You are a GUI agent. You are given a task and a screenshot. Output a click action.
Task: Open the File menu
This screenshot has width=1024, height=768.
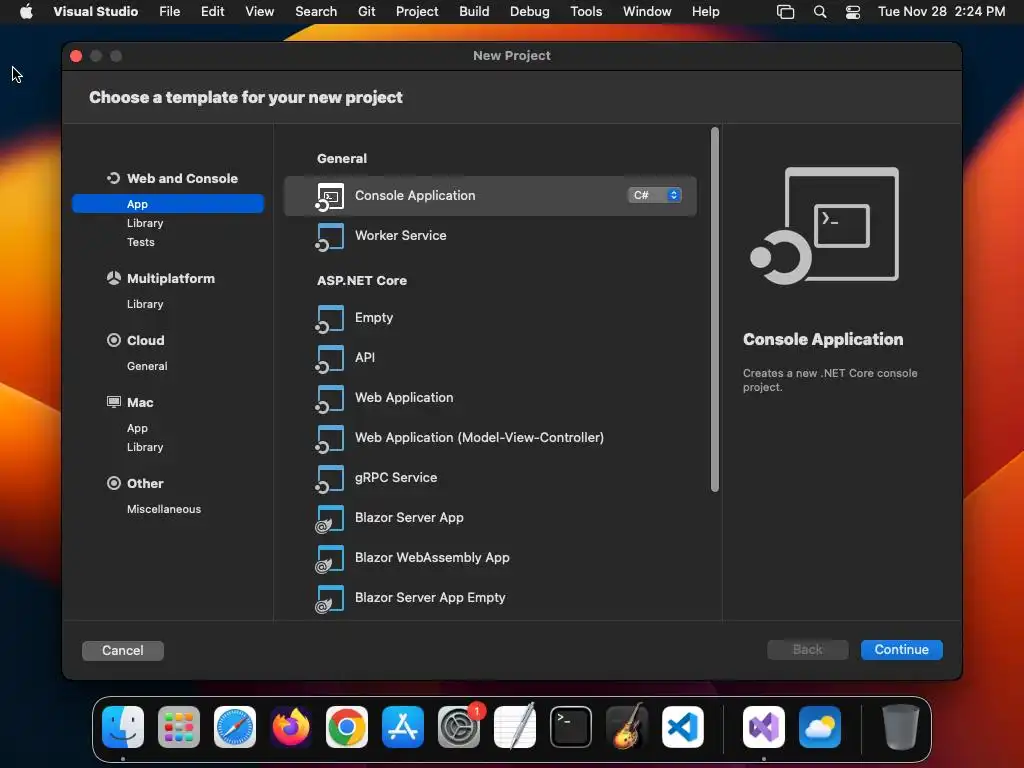170,11
